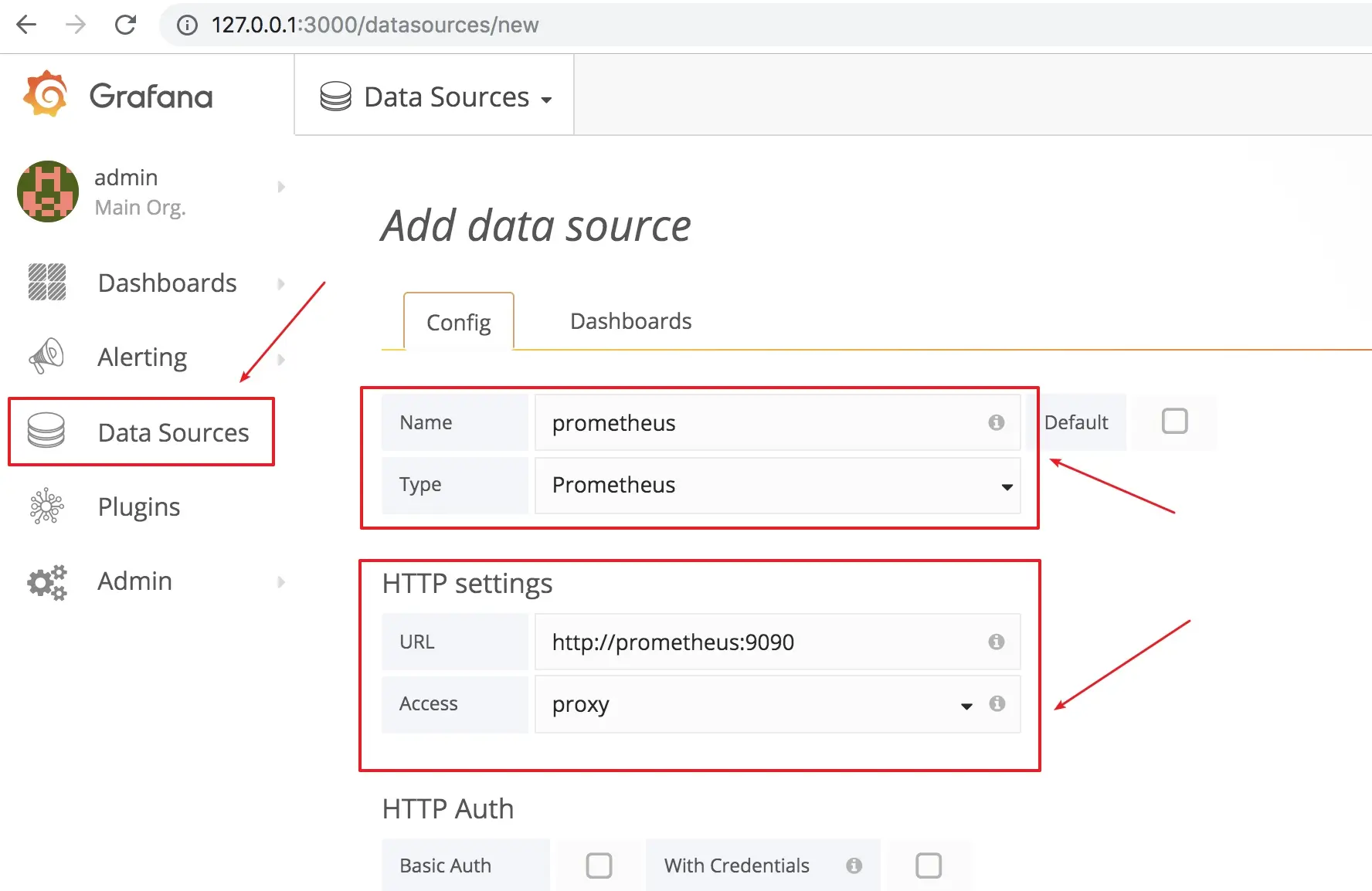Viewport: 1372px width, 891px height.
Task: Select the Config tab
Action: [x=458, y=322]
